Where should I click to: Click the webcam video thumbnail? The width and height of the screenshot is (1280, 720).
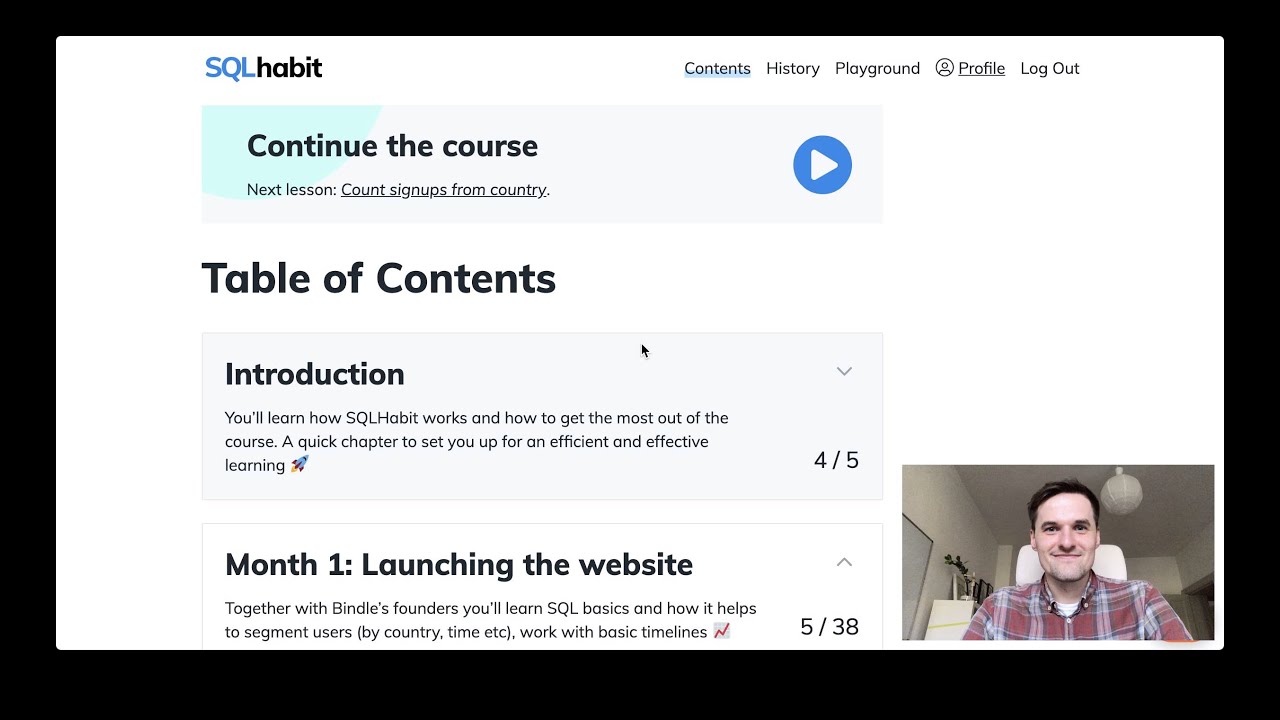click(x=1058, y=552)
